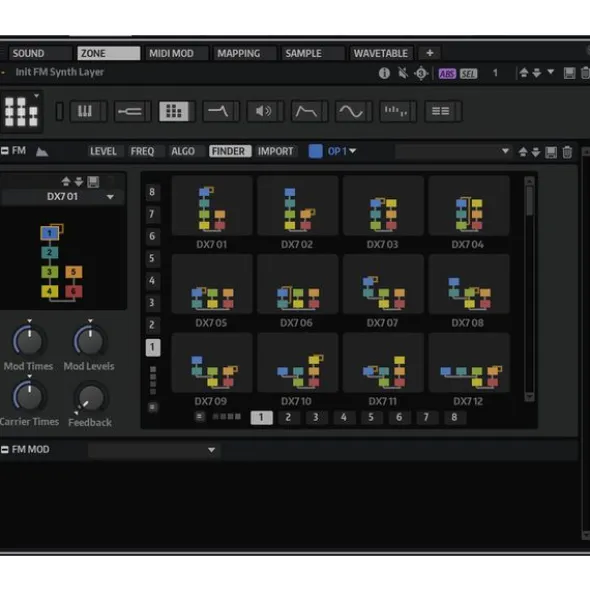Show the step modulator section icon
590x591 pixels.
(x=395, y=112)
